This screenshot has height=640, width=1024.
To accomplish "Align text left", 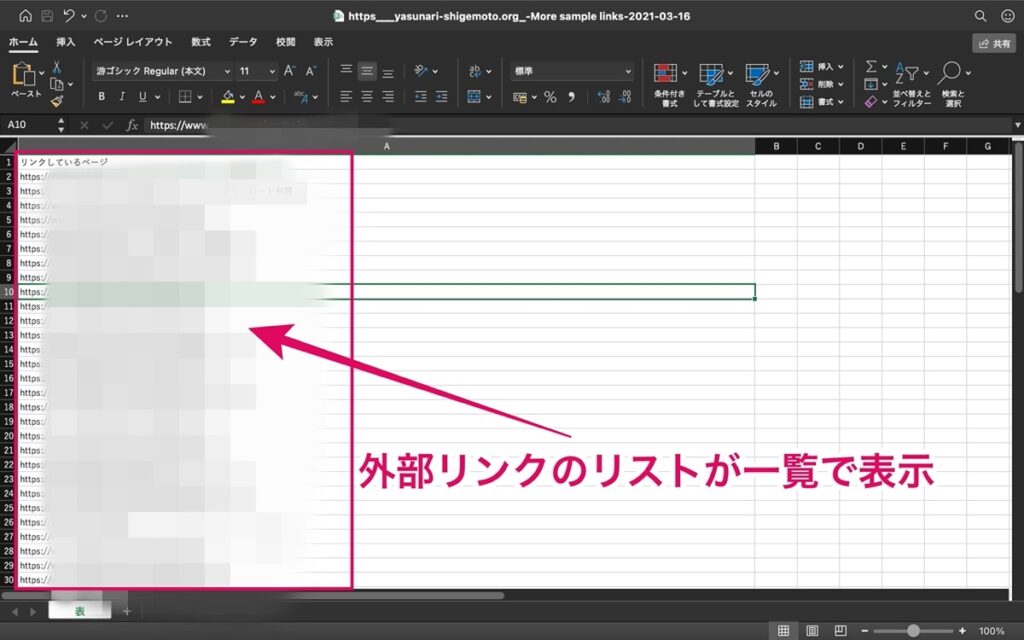I will coord(346,97).
